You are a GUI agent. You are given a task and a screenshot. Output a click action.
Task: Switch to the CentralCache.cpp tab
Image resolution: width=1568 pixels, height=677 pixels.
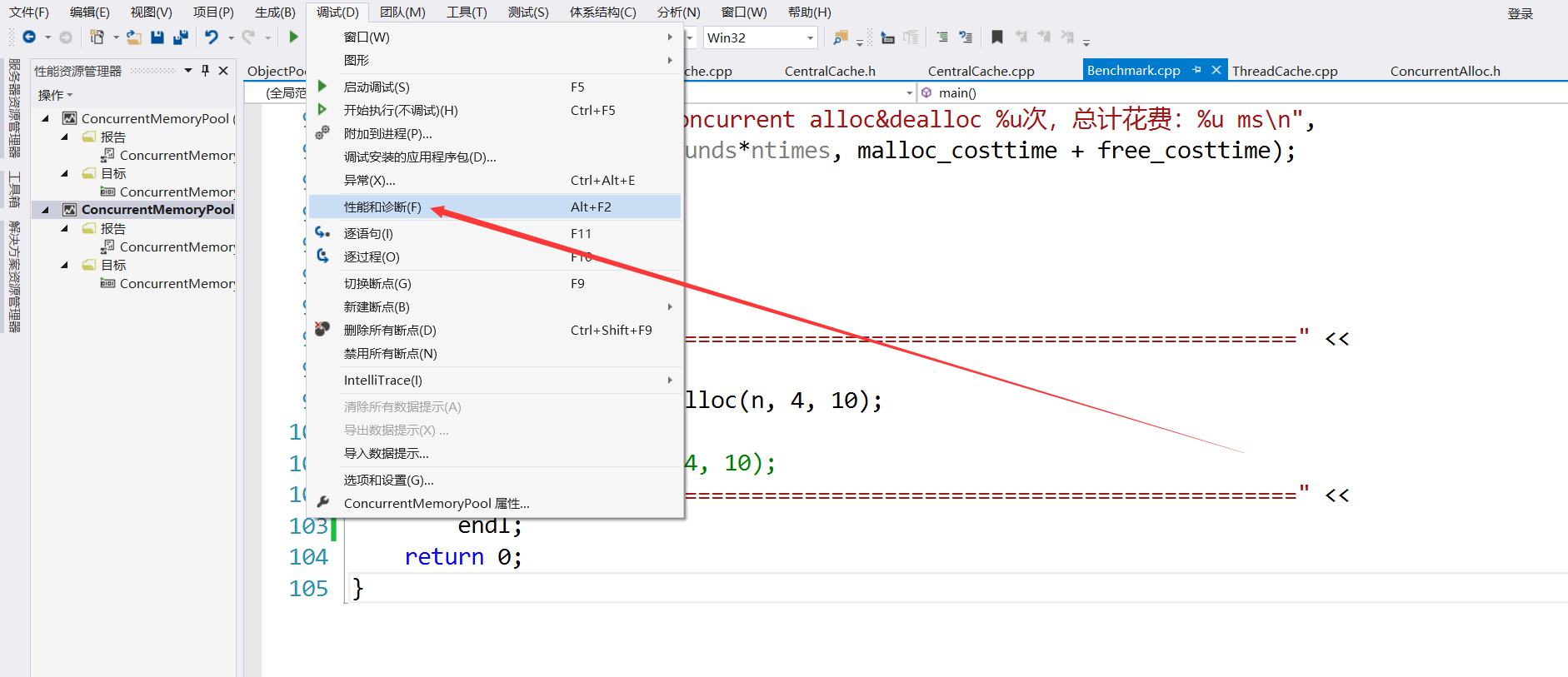pyautogui.click(x=981, y=71)
